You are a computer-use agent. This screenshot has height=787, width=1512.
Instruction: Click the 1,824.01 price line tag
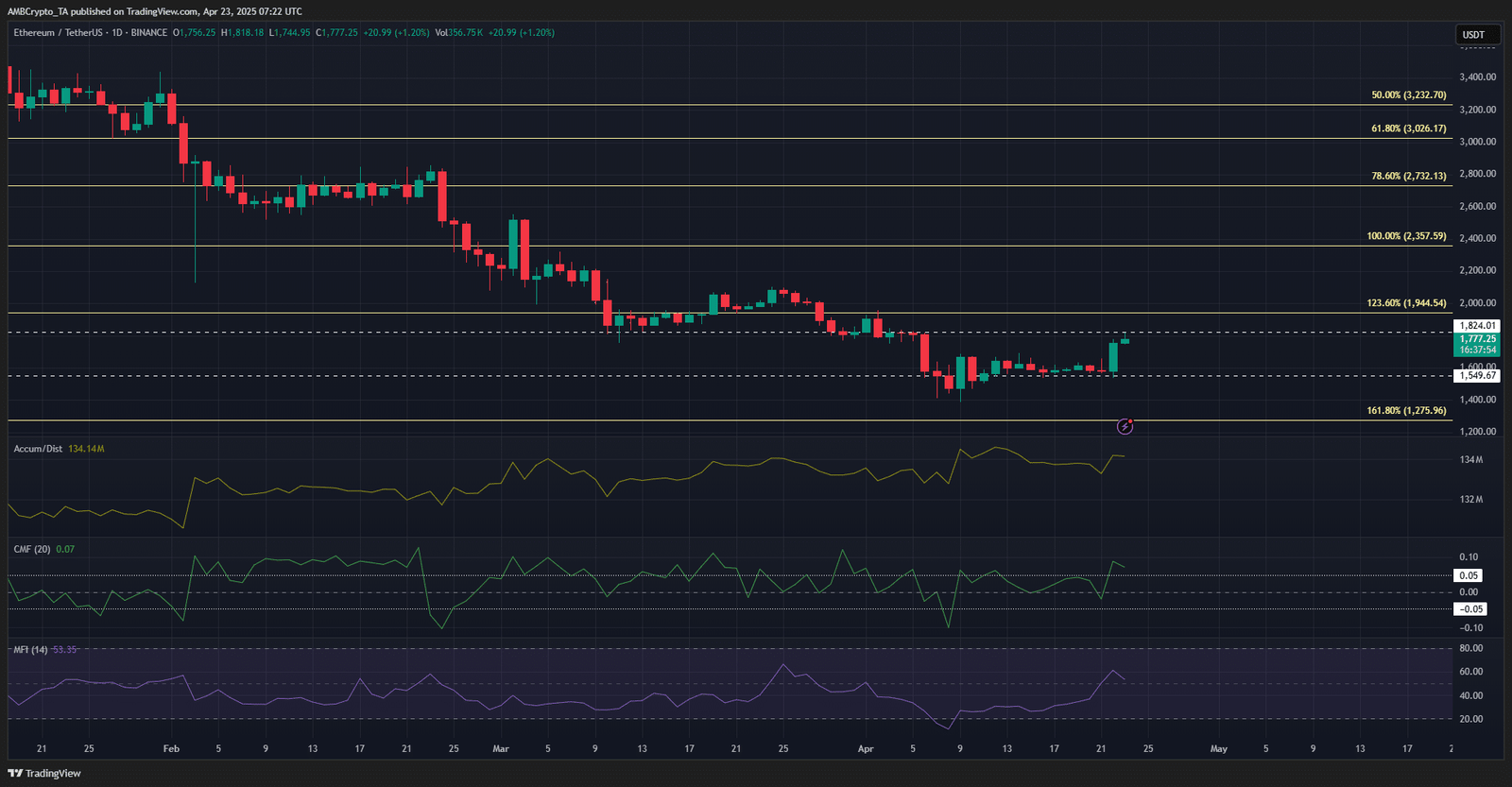pyautogui.click(x=1476, y=326)
